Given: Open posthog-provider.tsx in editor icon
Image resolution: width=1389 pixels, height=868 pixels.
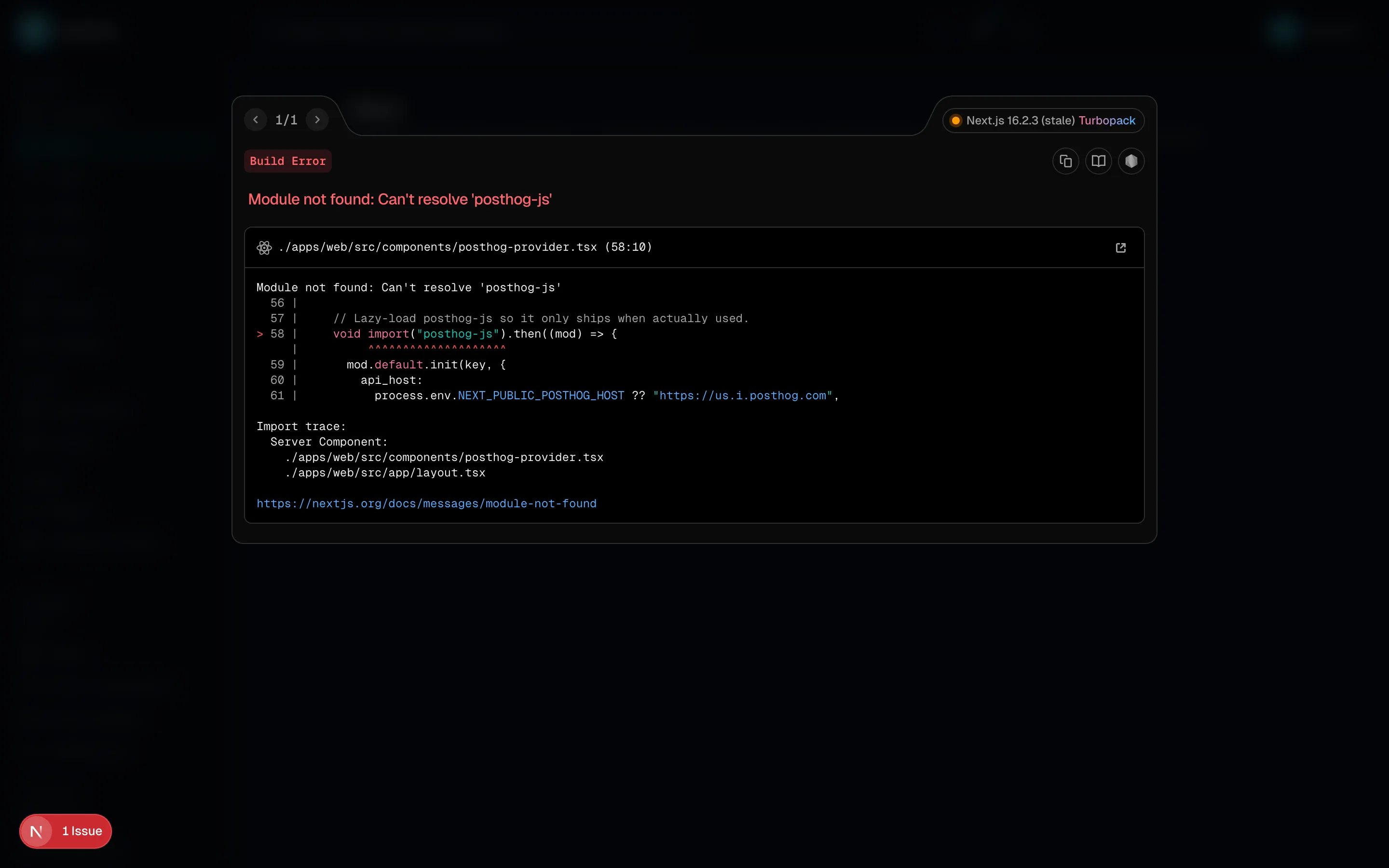Looking at the screenshot, I should [1120, 247].
